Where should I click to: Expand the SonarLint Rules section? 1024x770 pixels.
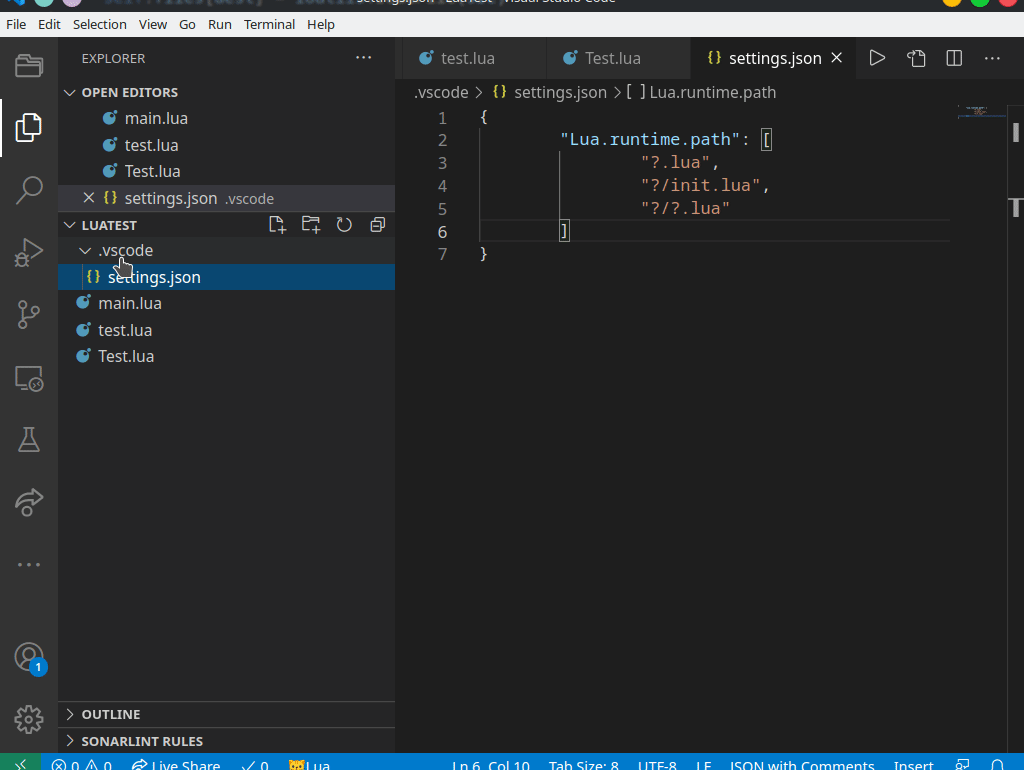[226, 741]
